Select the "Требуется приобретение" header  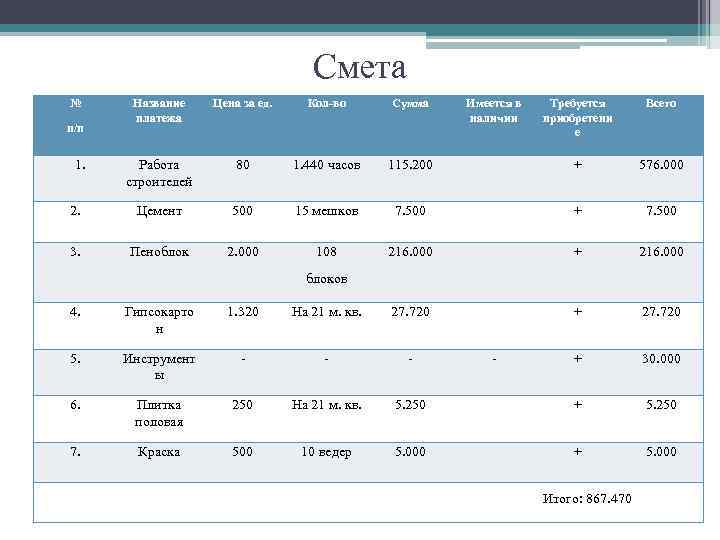(577, 118)
